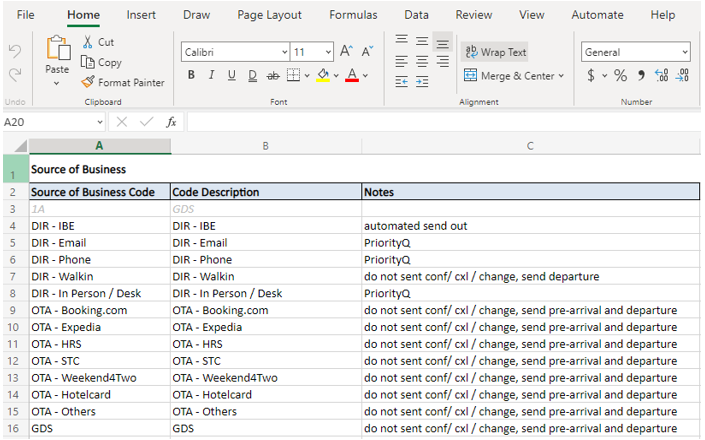This screenshot has height=440, width=705.
Task: Align text left
Action: click(x=402, y=61)
